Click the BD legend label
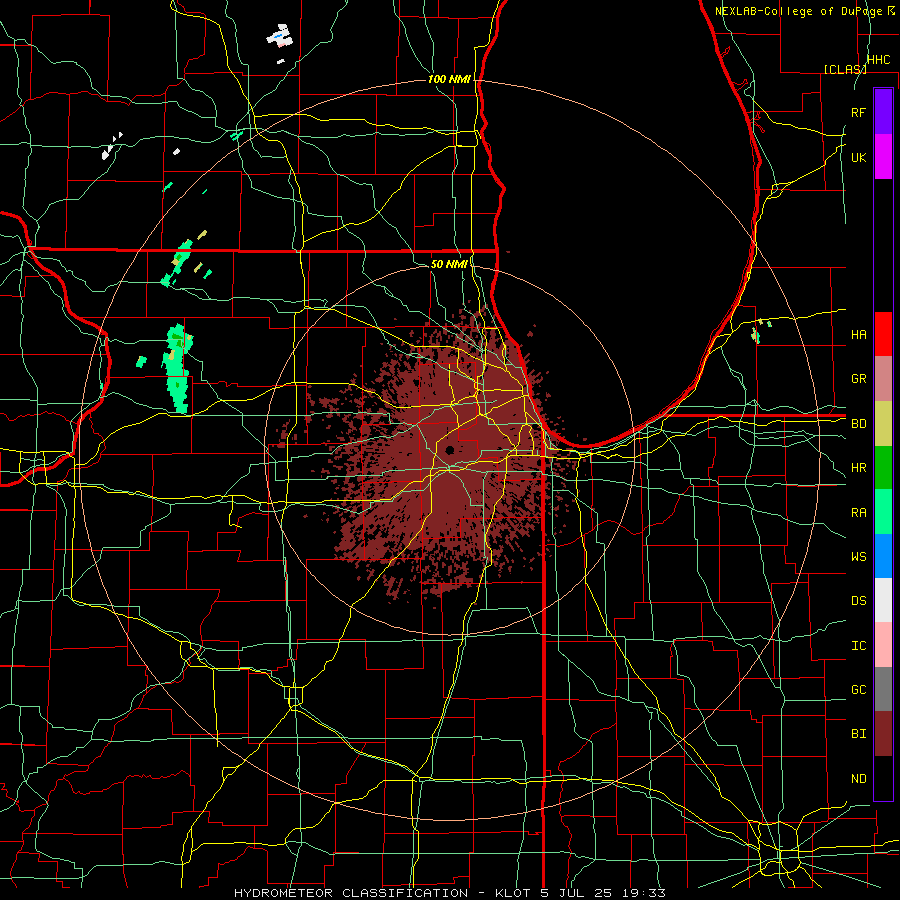This screenshot has width=900, height=900. coord(858,424)
